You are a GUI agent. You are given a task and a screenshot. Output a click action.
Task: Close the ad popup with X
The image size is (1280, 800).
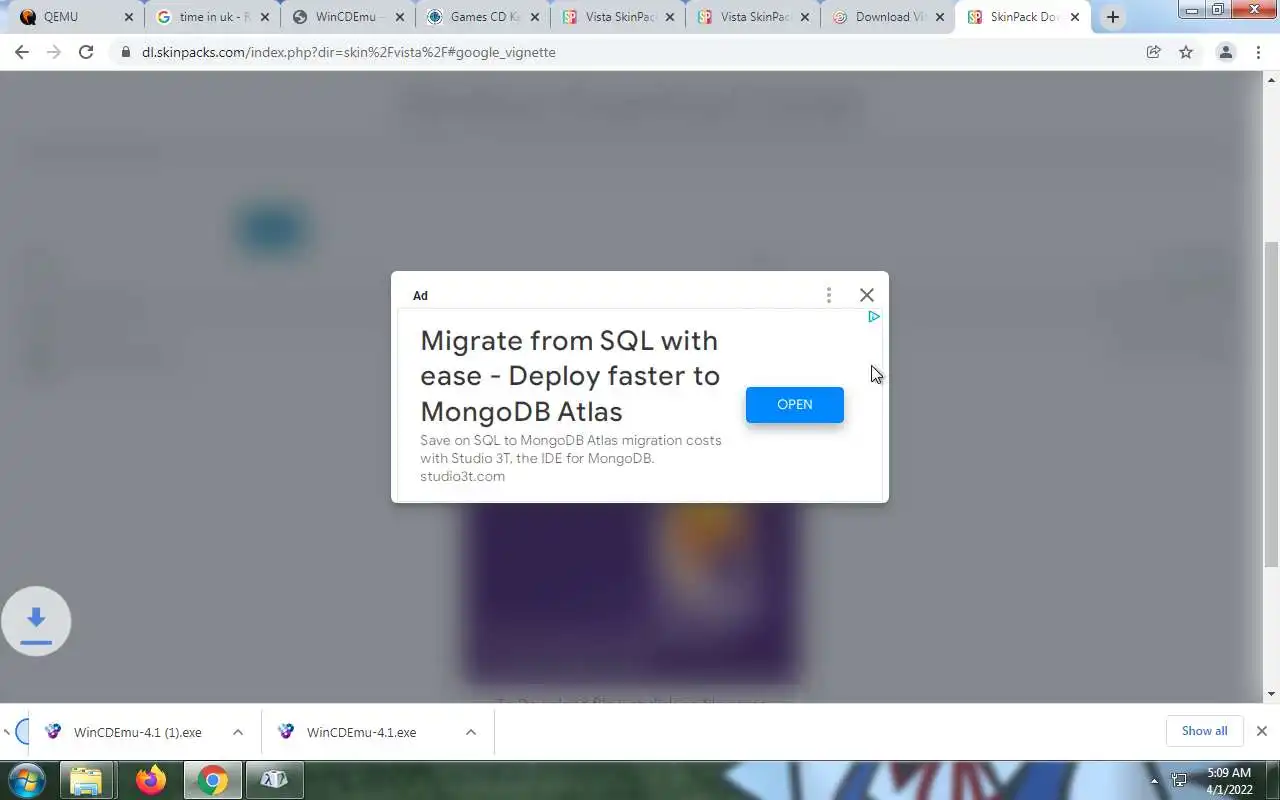[867, 295]
